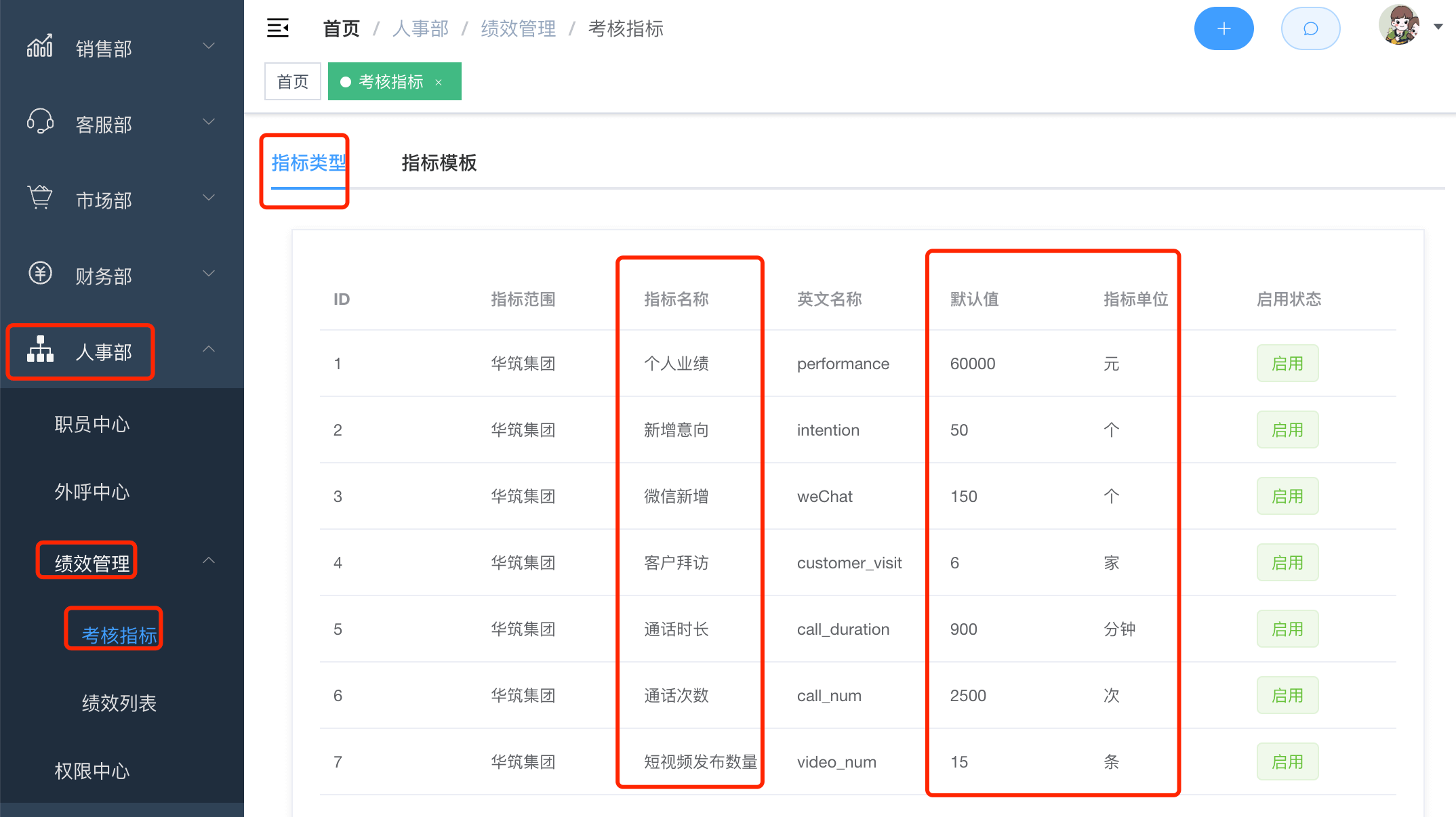Expand the 销售部 menu chevron
The image size is (1456, 817).
[x=209, y=47]
